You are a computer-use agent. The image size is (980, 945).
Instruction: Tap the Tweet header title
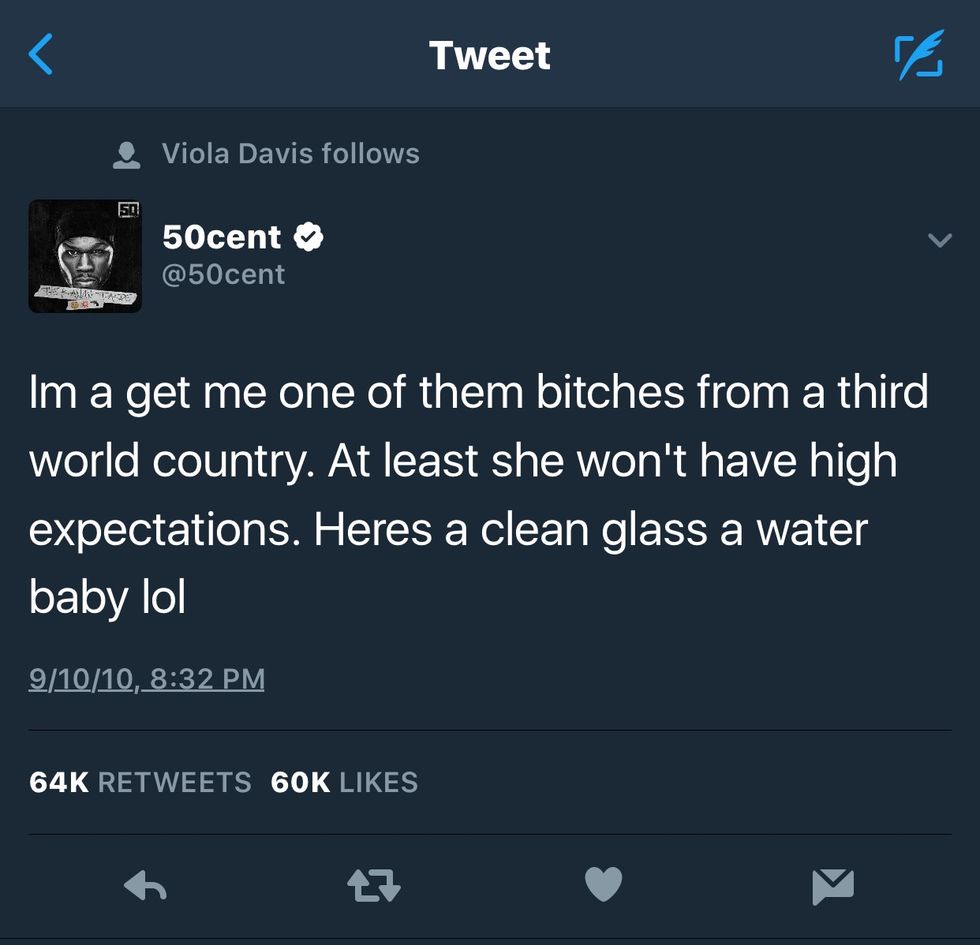489,55
